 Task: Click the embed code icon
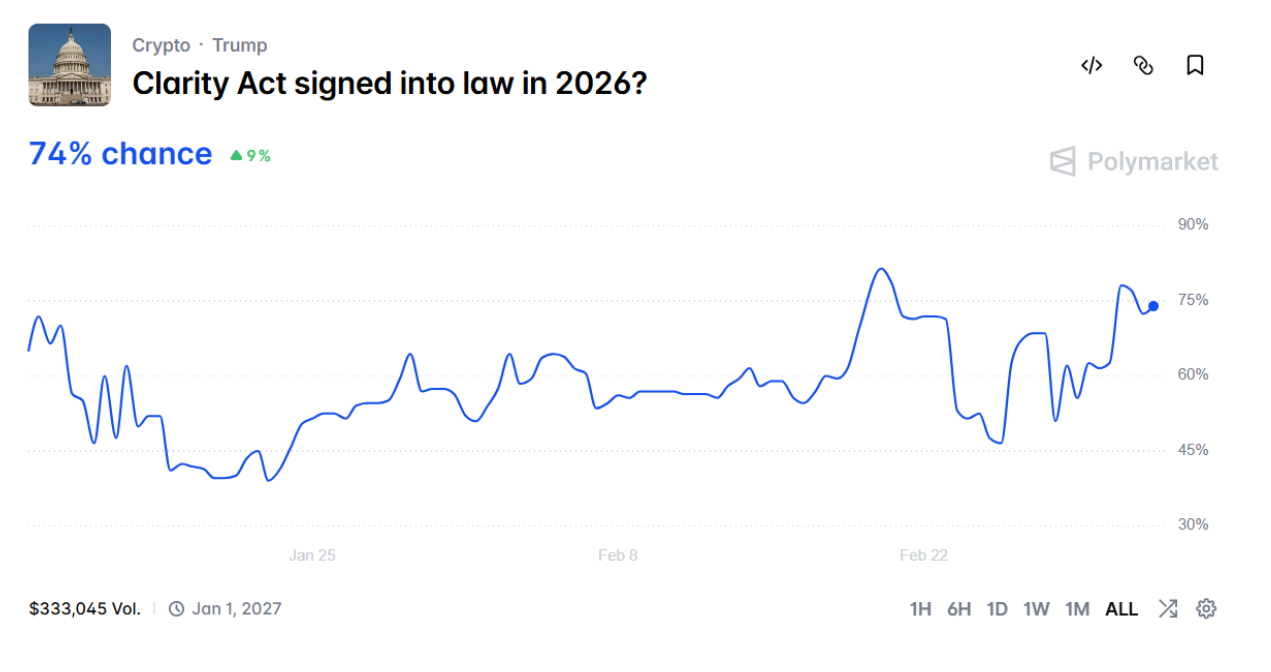1091,66
